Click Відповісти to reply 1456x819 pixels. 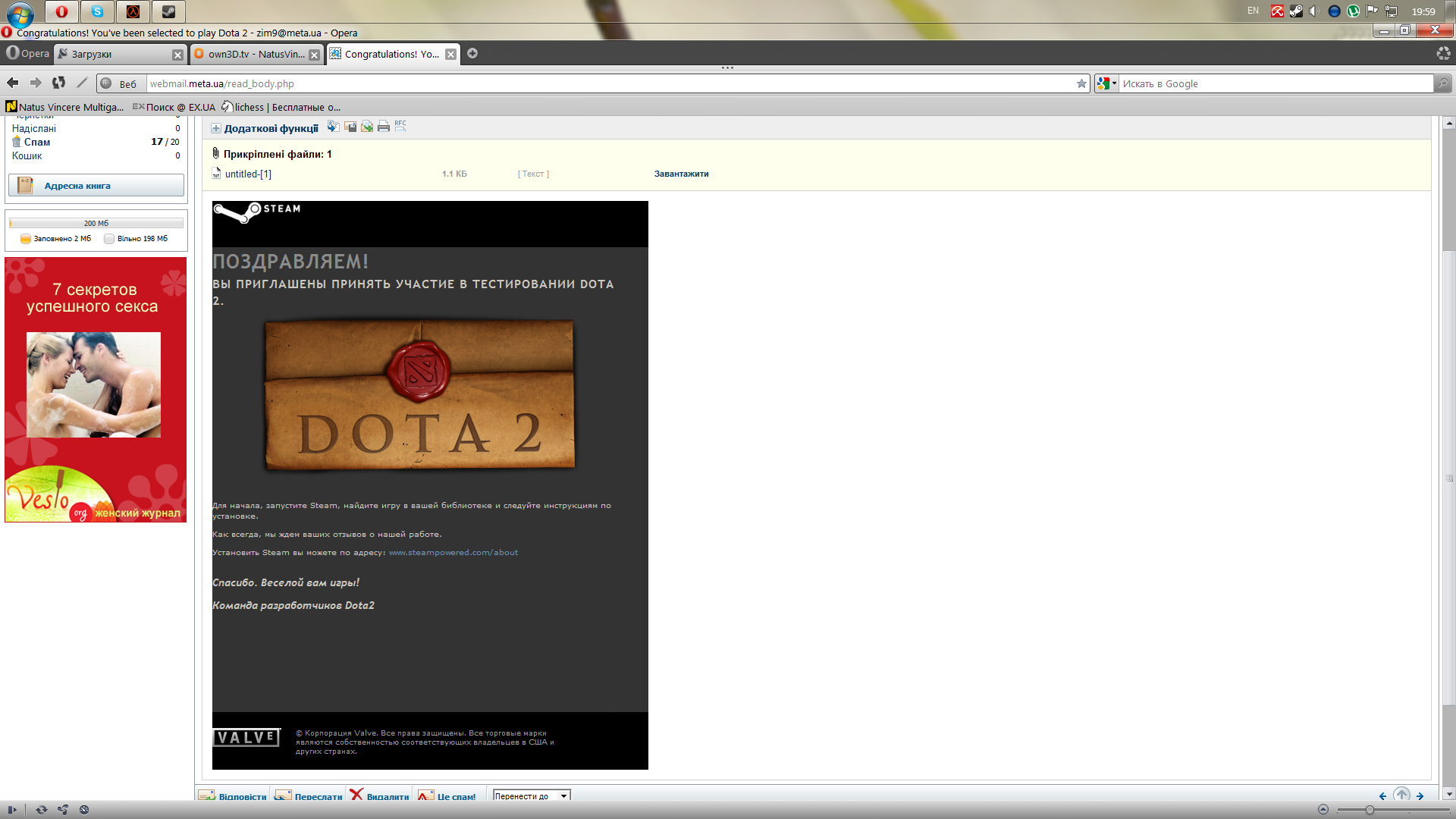[233, 795]
